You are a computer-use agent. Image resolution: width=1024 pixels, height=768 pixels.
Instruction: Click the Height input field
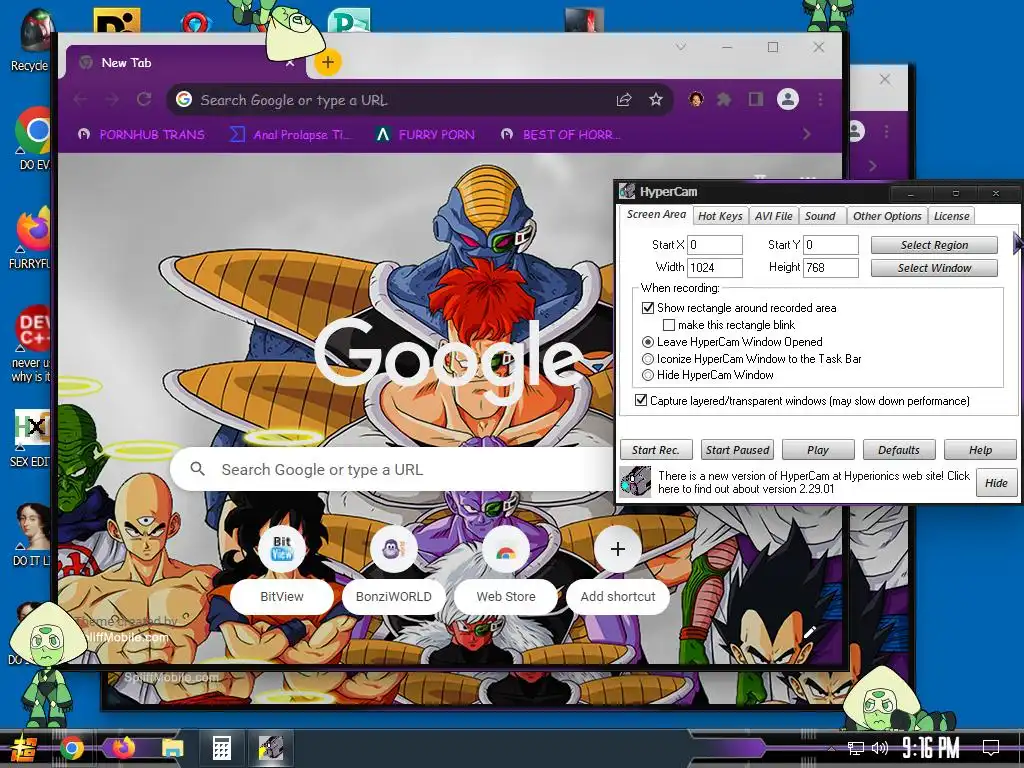[830, 267]
